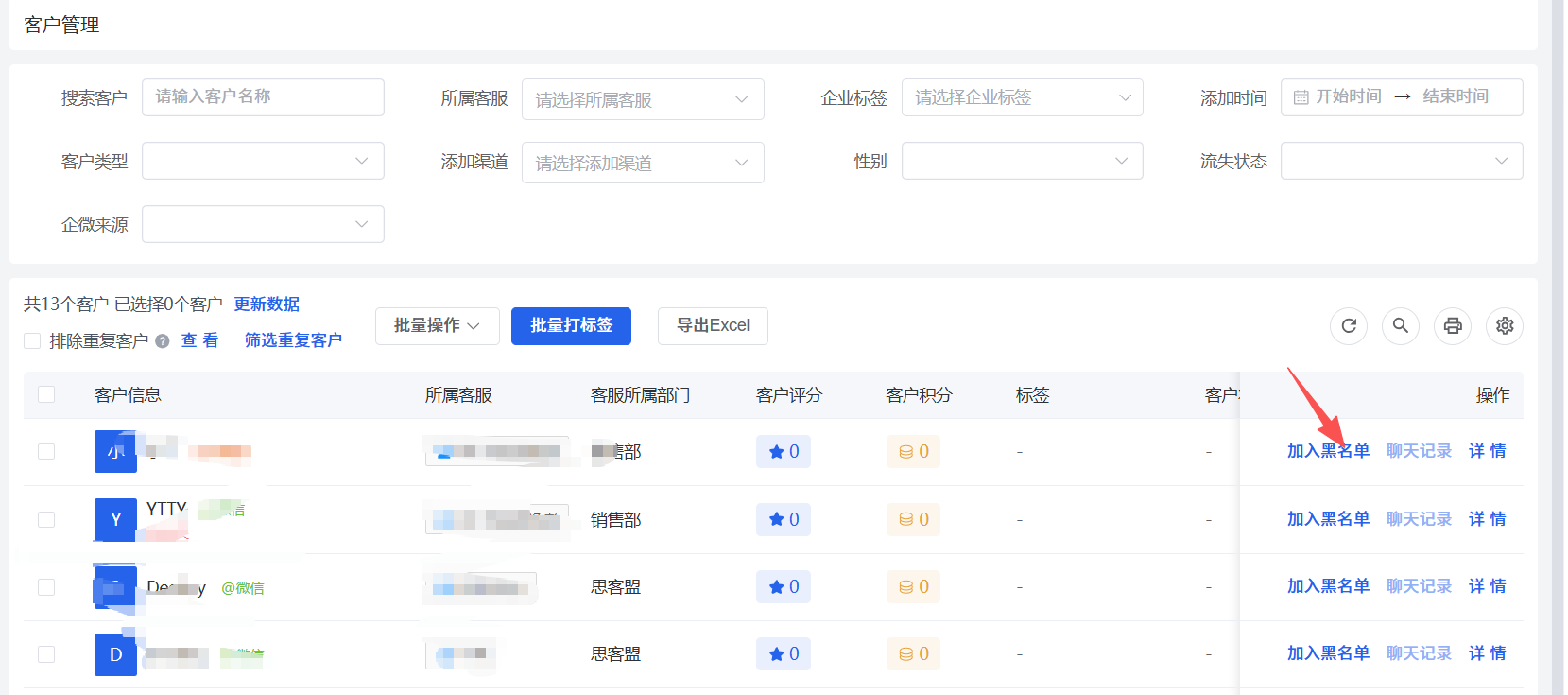Screen dimensions: 1568x695
Task: Click the coin points badge in YTTY row
Action: 913,519
